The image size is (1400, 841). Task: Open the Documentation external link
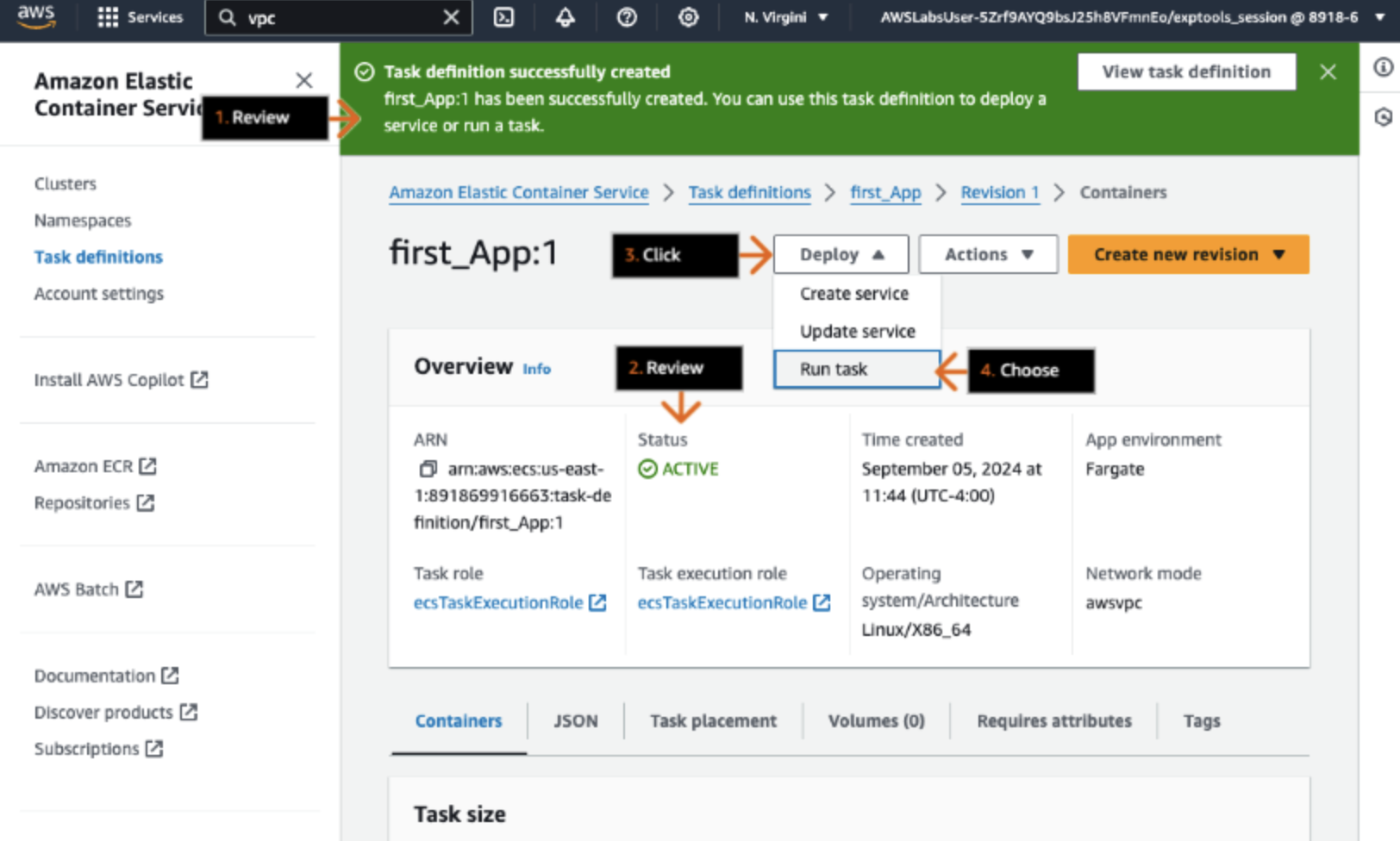[107, 676]
